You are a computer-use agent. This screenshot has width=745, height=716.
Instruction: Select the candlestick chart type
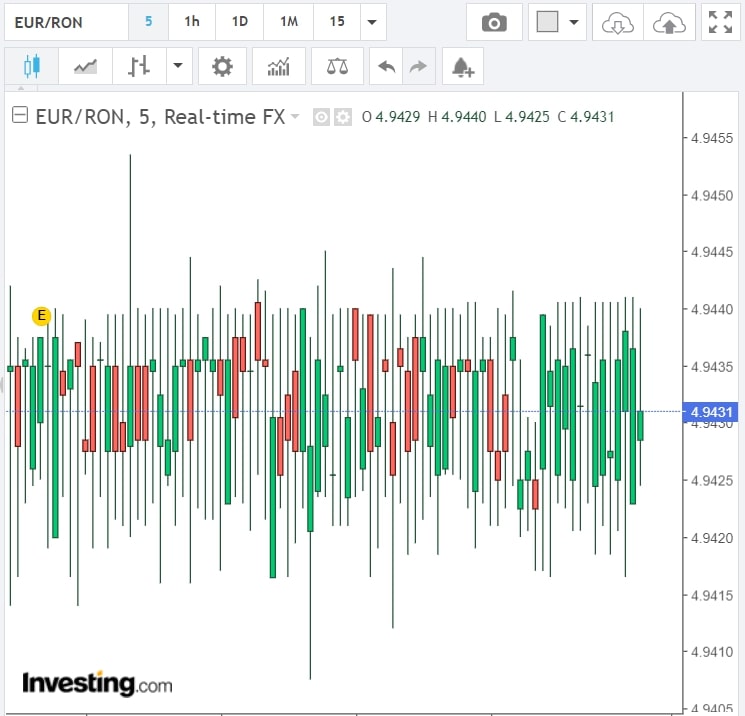point(31,67)
